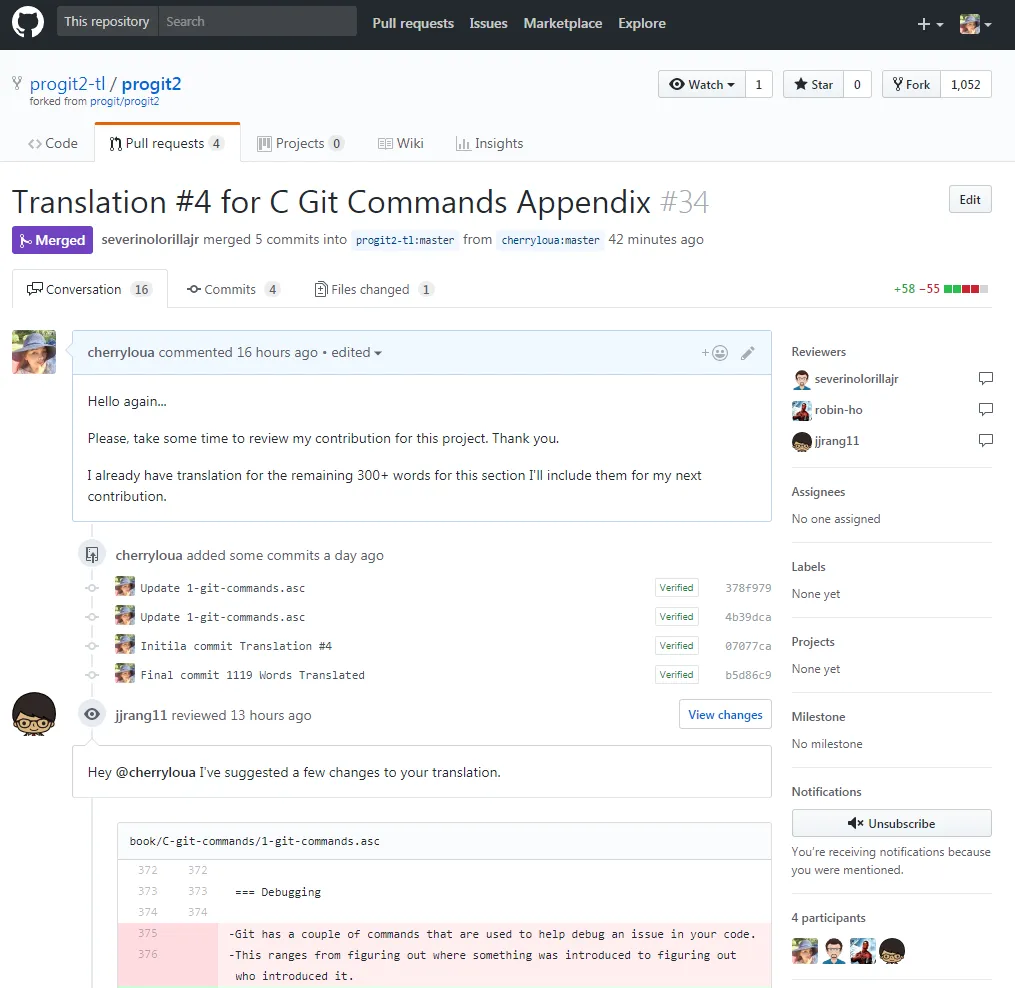
Task: Open reviewer robin-ho profile
Action: click(x=838, y=410)
